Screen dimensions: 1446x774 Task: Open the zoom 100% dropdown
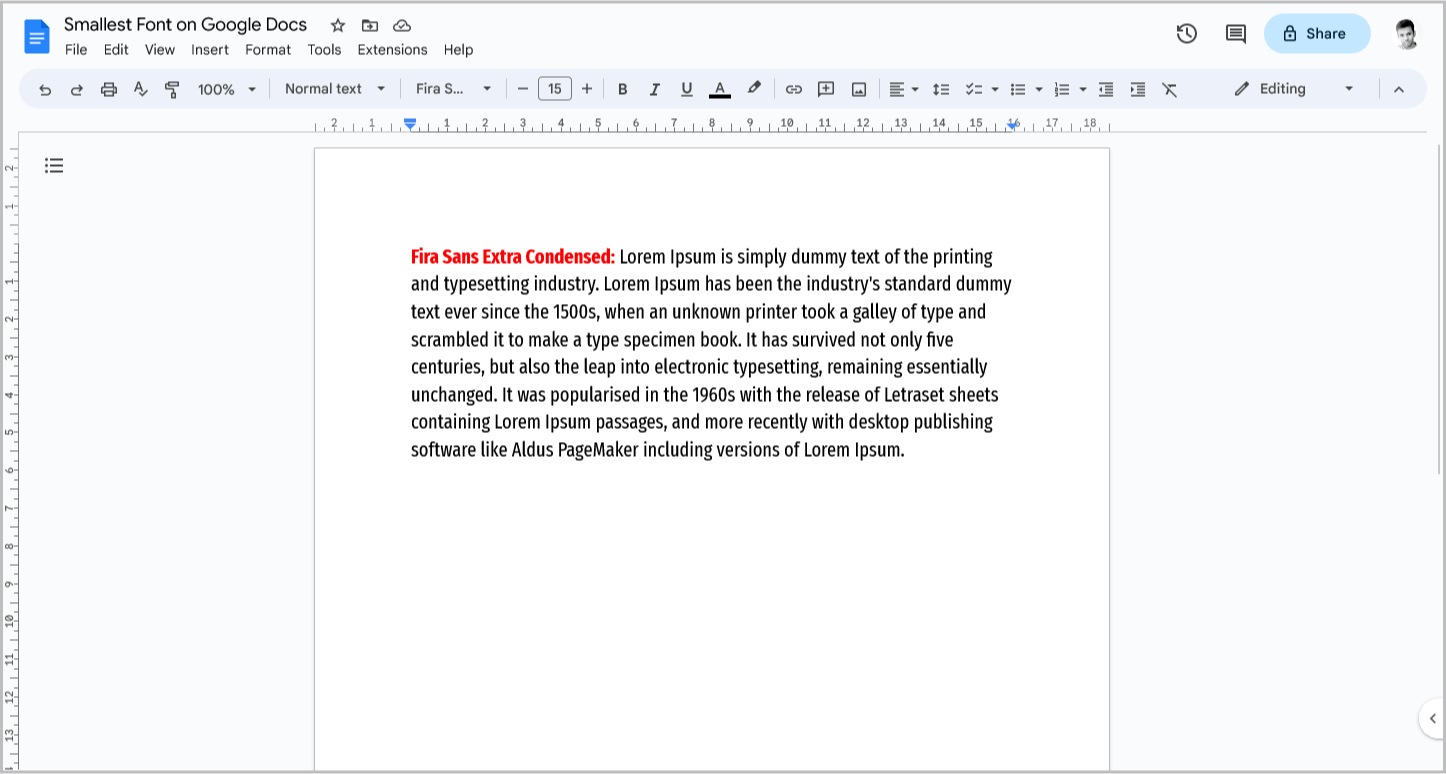[x=227, y=89]
